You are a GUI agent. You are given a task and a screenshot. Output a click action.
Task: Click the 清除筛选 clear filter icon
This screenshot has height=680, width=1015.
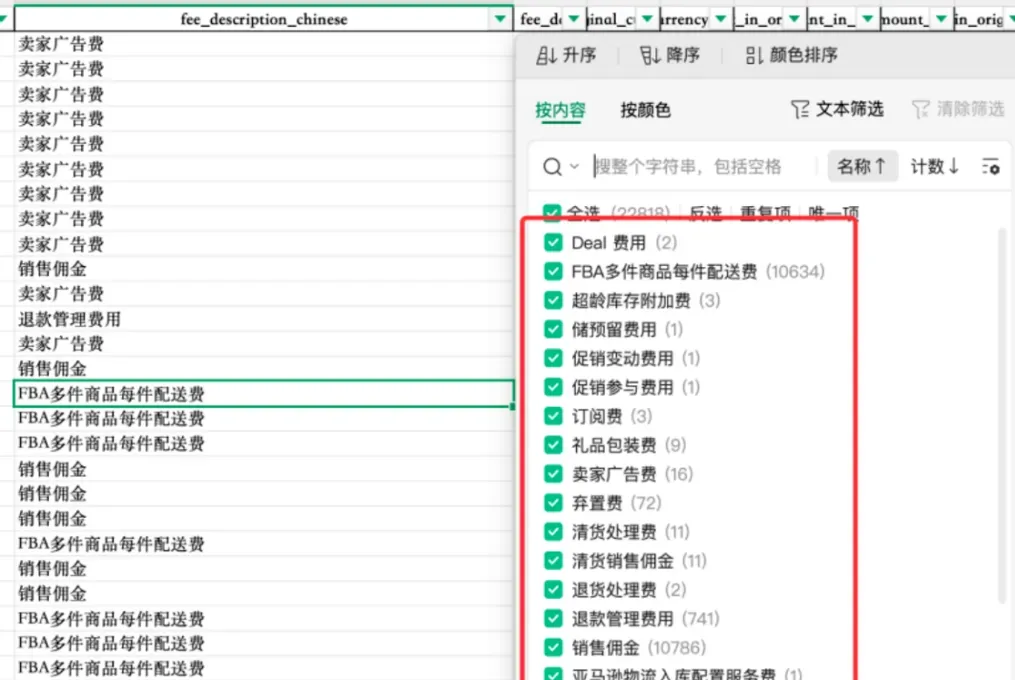[x=920, y=109]
